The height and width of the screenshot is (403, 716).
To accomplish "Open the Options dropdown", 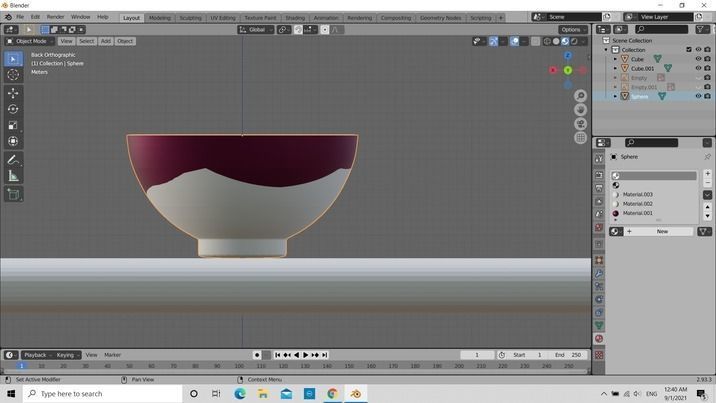I will pyautogui.click(x=573, y=30).
